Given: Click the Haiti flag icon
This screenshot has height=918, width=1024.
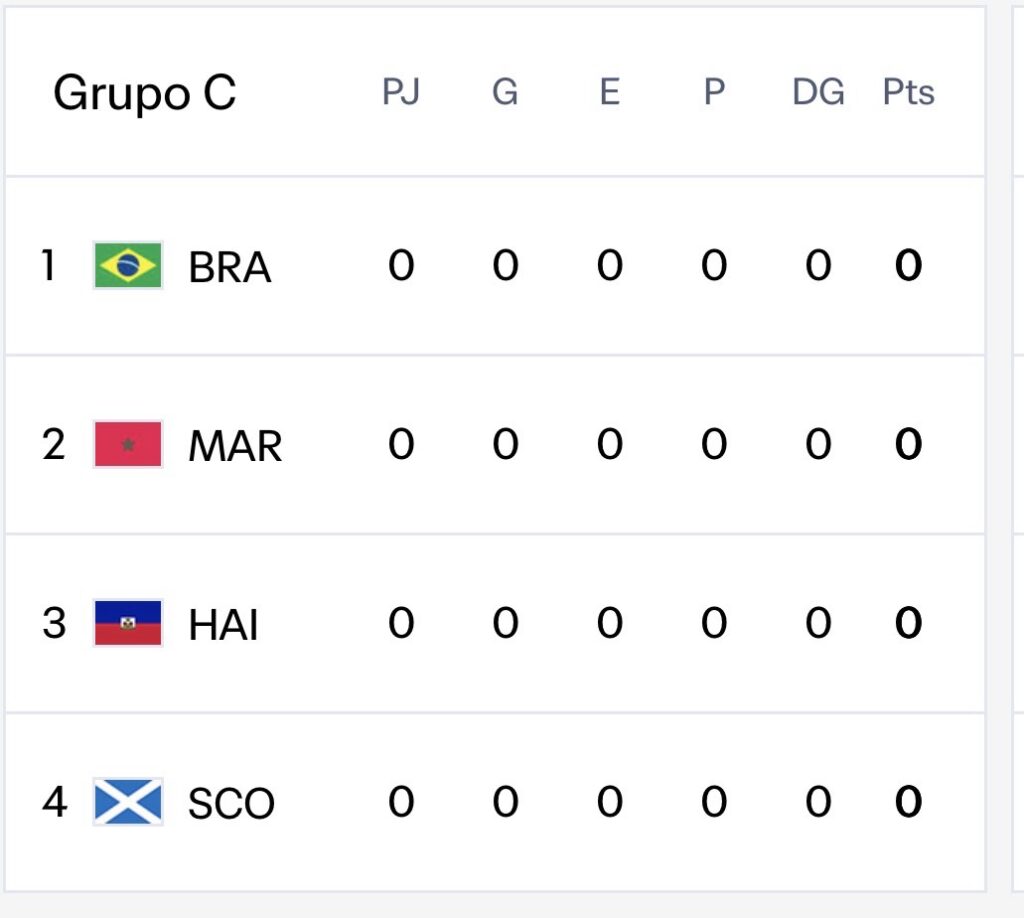Looking at the screenshot, I should (x=128, y=623).
